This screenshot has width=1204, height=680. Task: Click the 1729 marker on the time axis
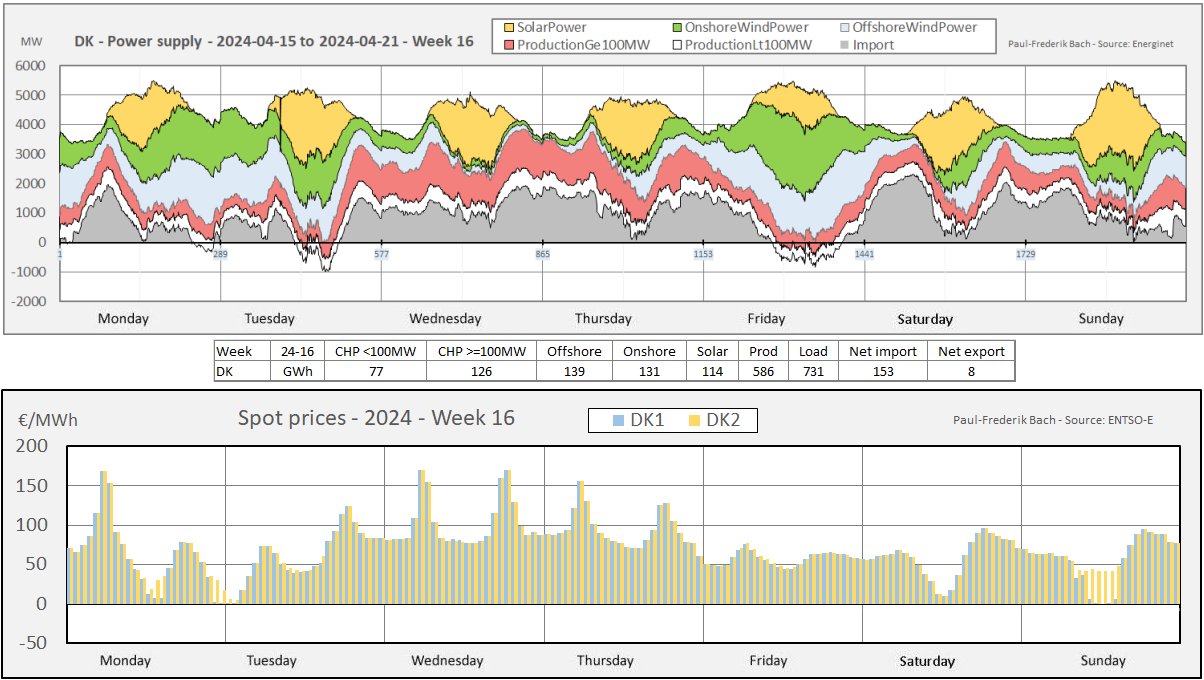(x=1026, y=255)
